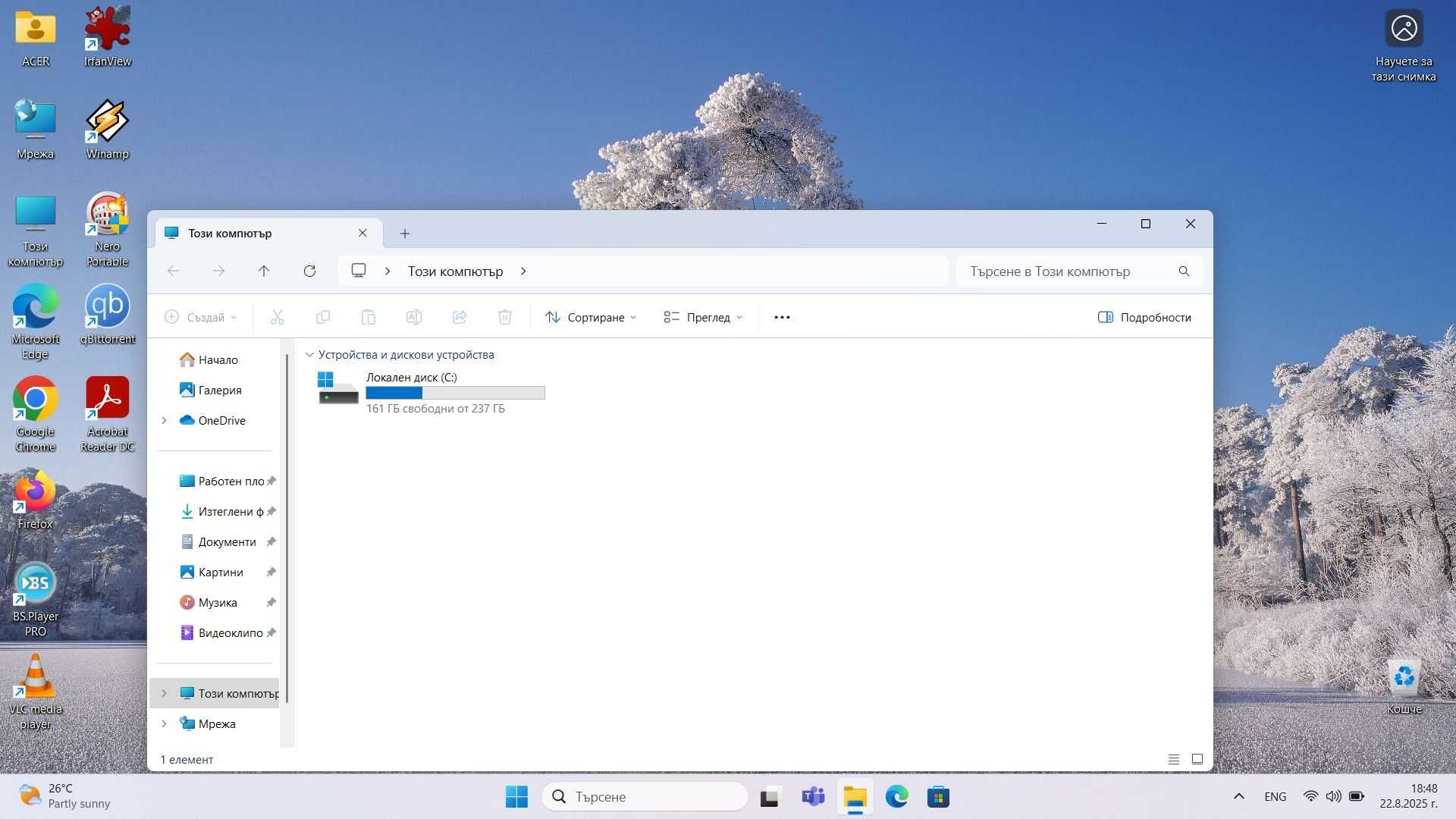Screen dimensions: 1456x819
Task: Click the C: drive usage bar
Action: click(455, 393)
